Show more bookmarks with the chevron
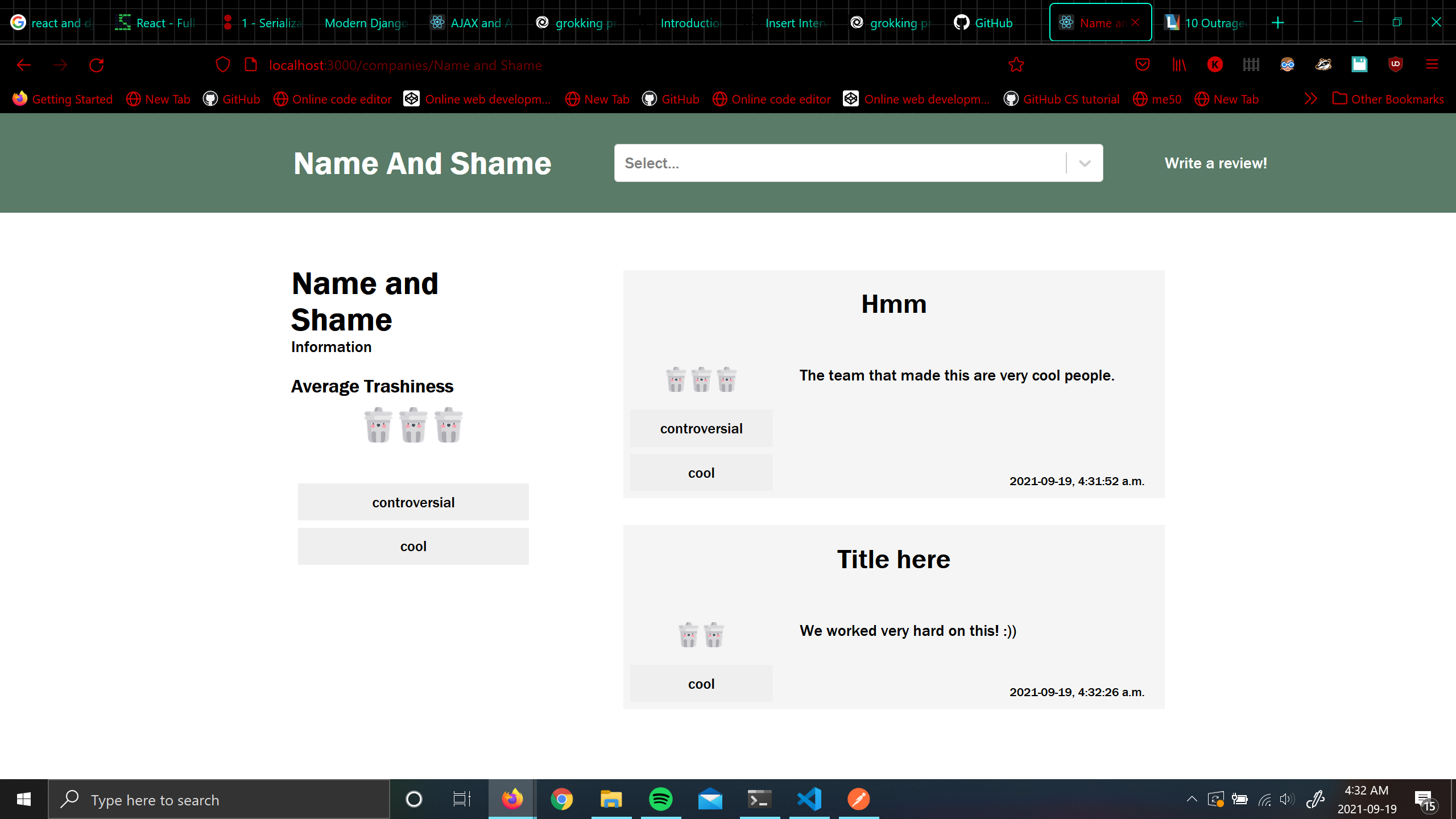The width and height of the screenshot is (1456, 819). [x=1310, y=99]
